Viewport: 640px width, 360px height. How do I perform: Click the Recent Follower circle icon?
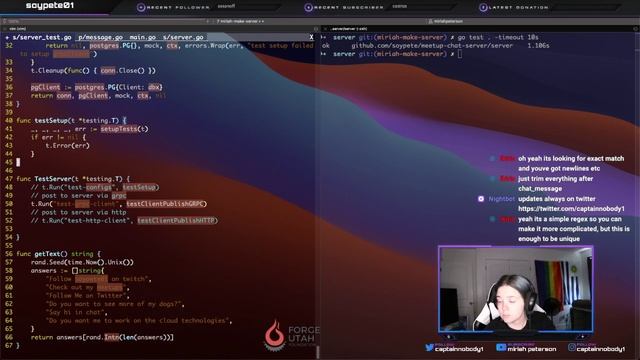point(141,7)
